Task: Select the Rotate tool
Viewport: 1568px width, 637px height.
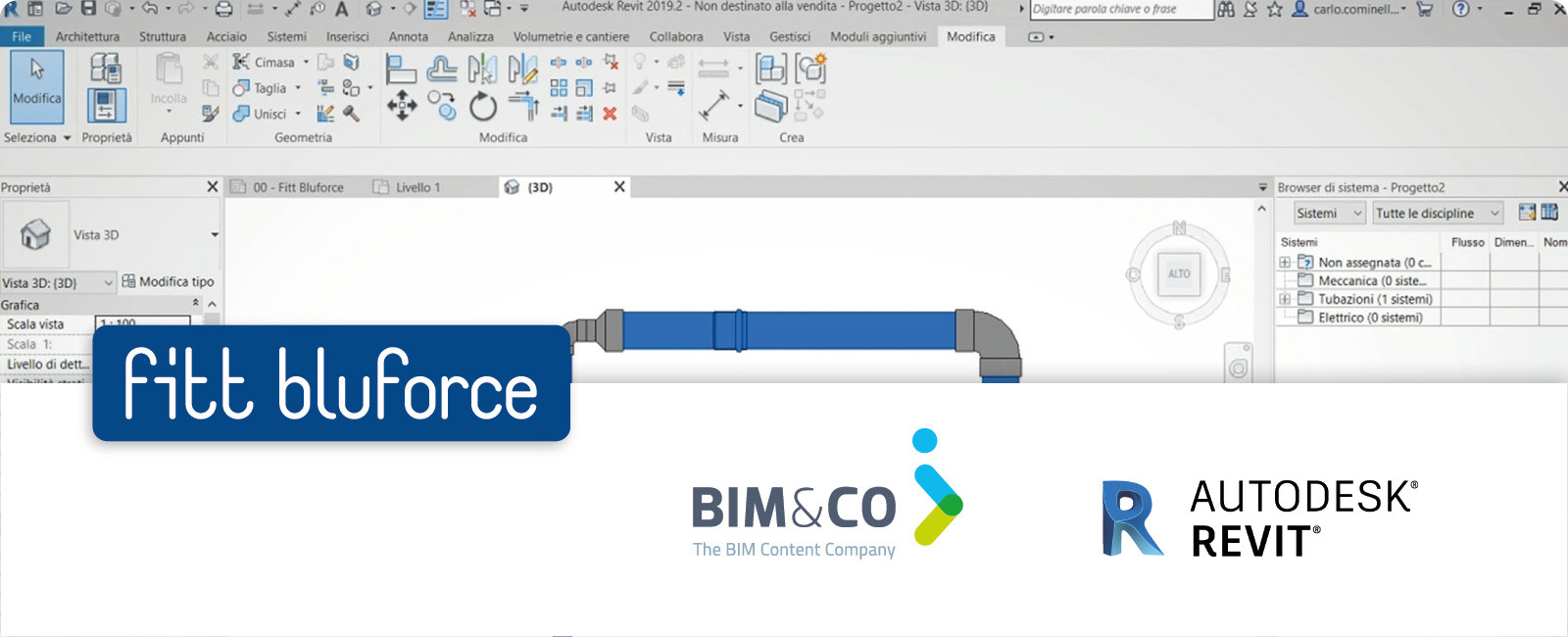Action: 482,106
